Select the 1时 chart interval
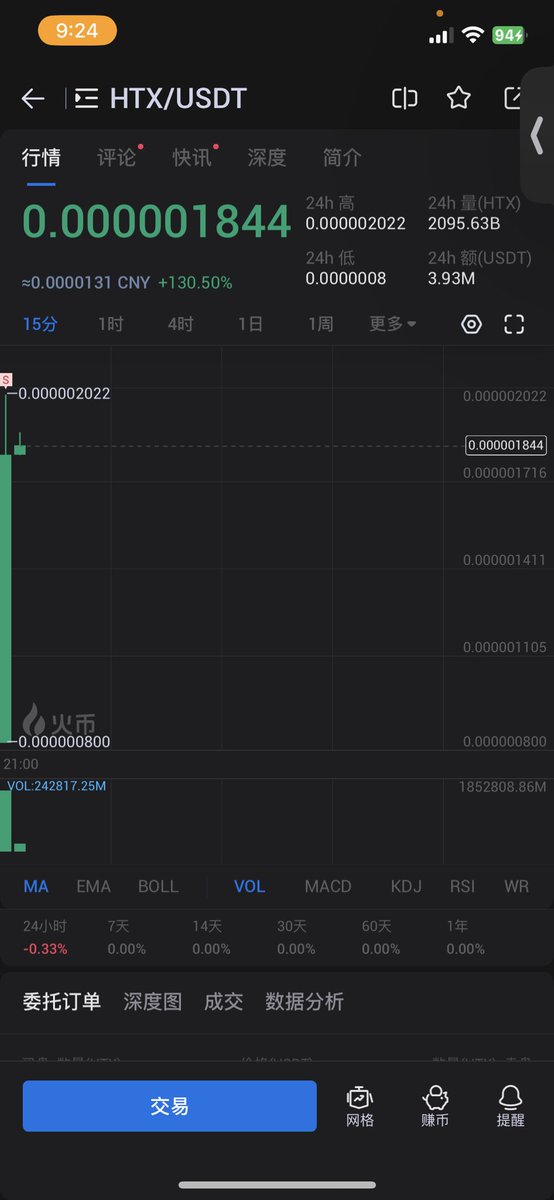 (x=110, y=324)
